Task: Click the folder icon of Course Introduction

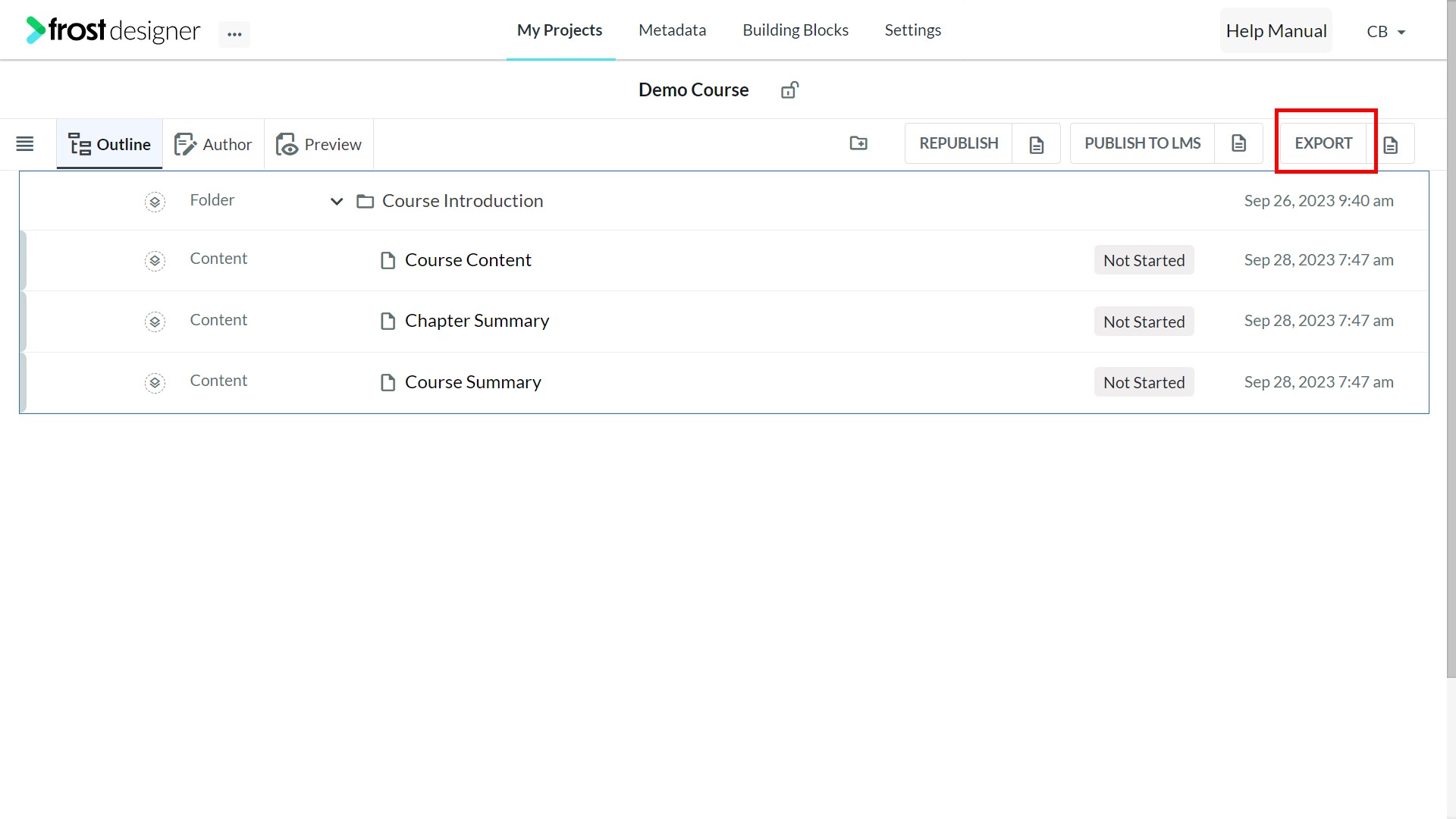Action: coord(366,202)
